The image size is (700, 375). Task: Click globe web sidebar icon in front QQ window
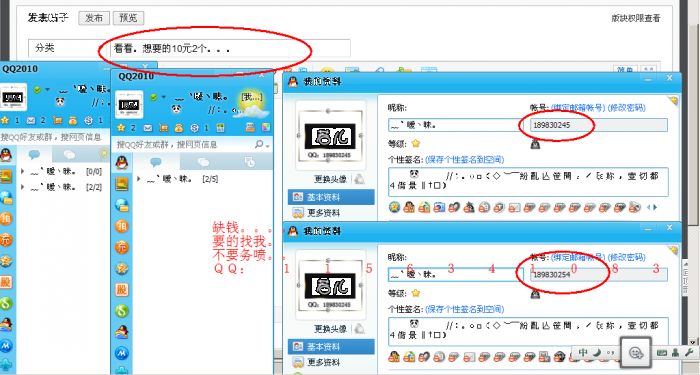121,205
